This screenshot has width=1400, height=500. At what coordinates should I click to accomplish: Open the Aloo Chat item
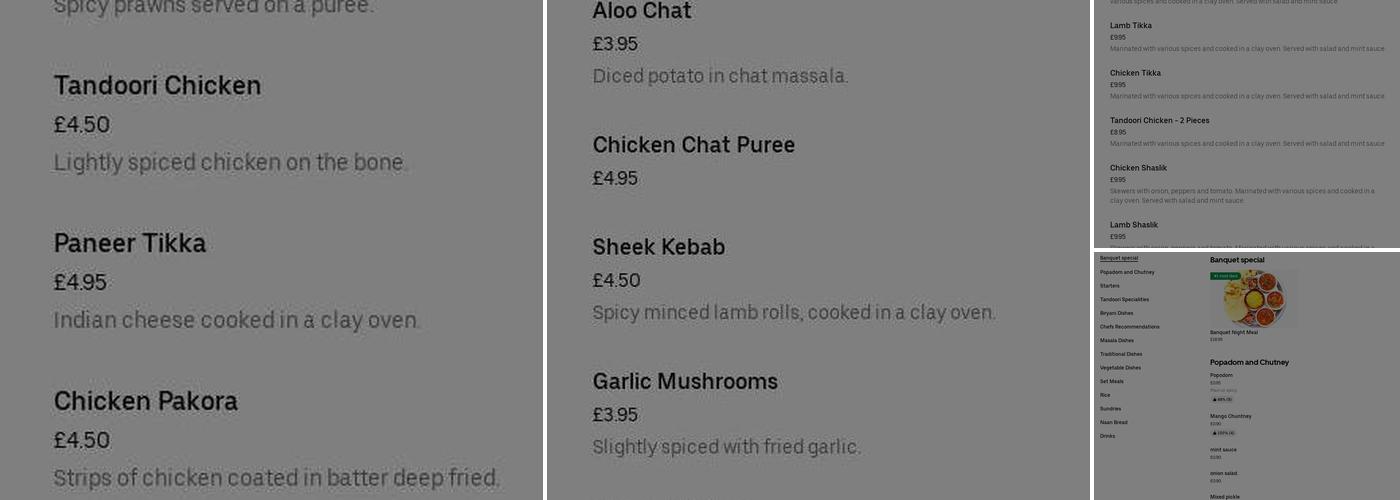click(641, 12)
